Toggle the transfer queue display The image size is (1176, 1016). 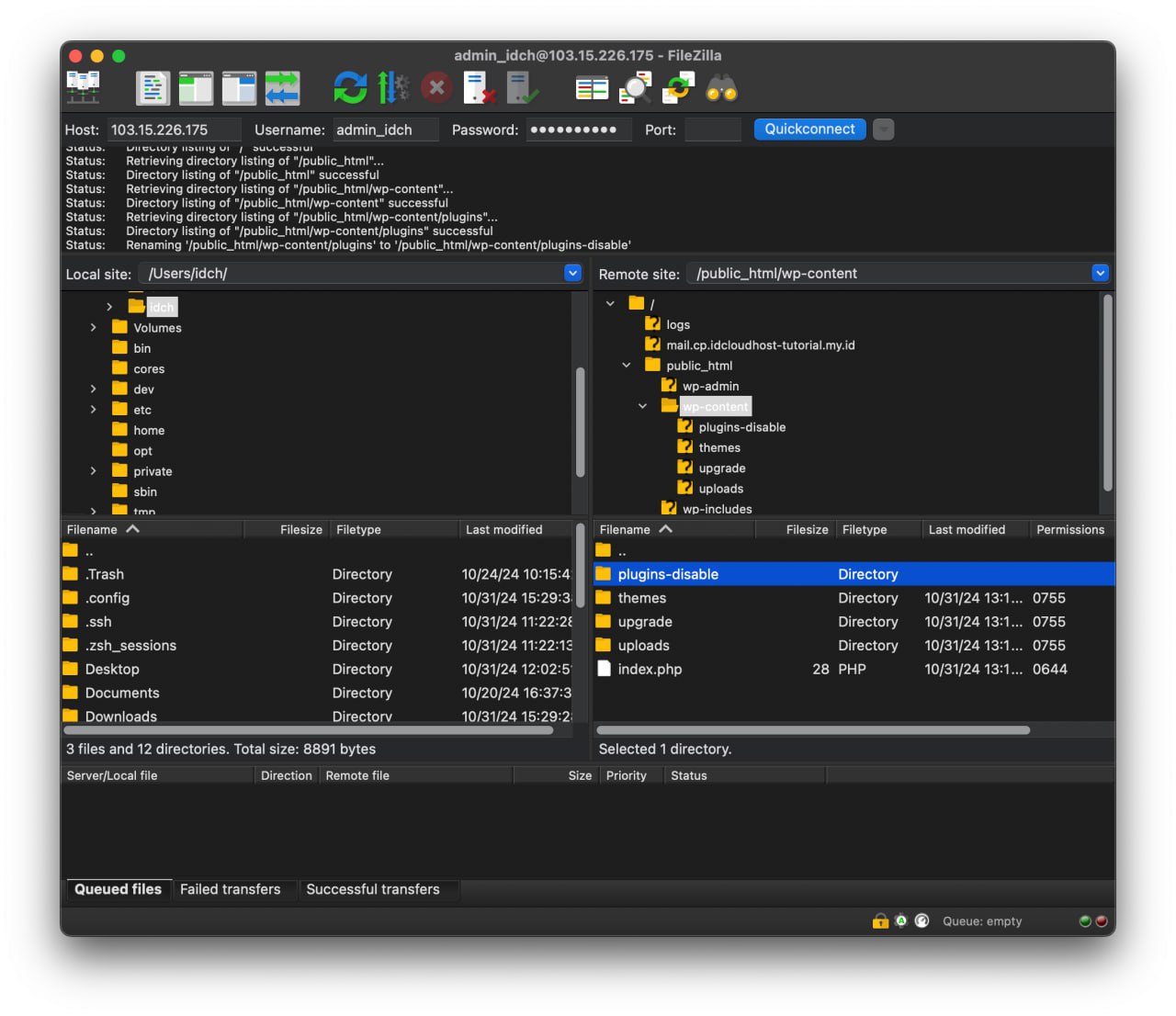coord(282,88)
